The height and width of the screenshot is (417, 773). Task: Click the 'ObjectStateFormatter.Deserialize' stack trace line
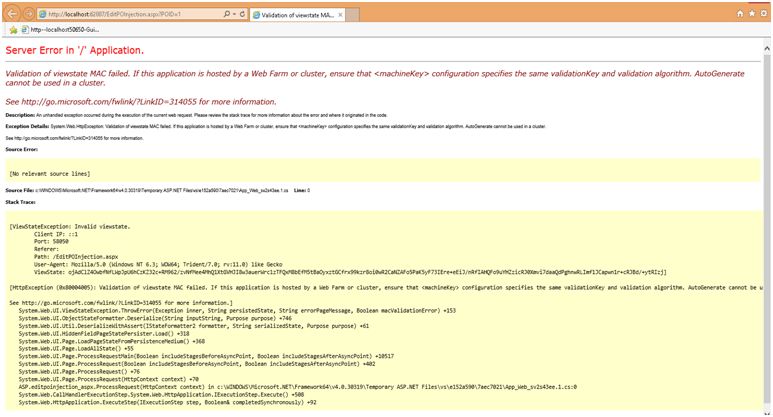[155, 318]
